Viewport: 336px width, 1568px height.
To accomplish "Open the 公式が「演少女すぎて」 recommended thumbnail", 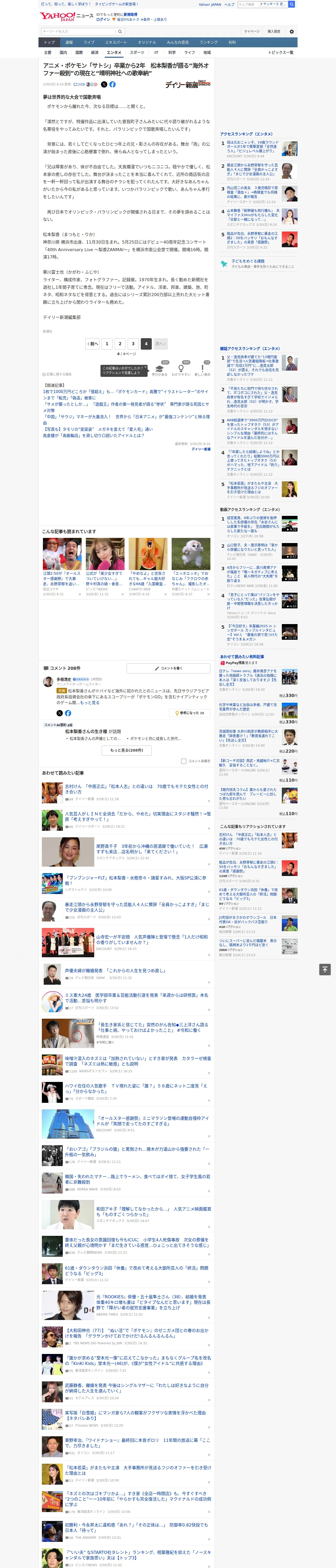I will click(105, 554).
